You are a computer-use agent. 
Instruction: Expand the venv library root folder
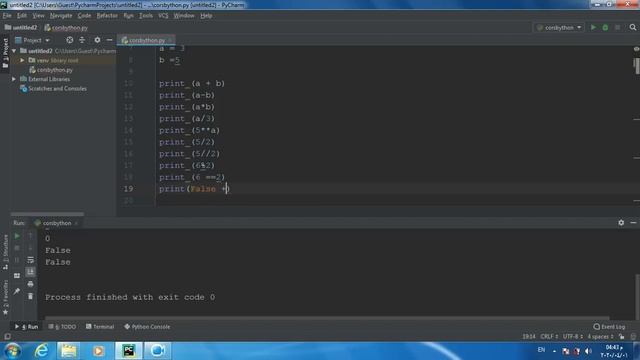click(22, 60)
